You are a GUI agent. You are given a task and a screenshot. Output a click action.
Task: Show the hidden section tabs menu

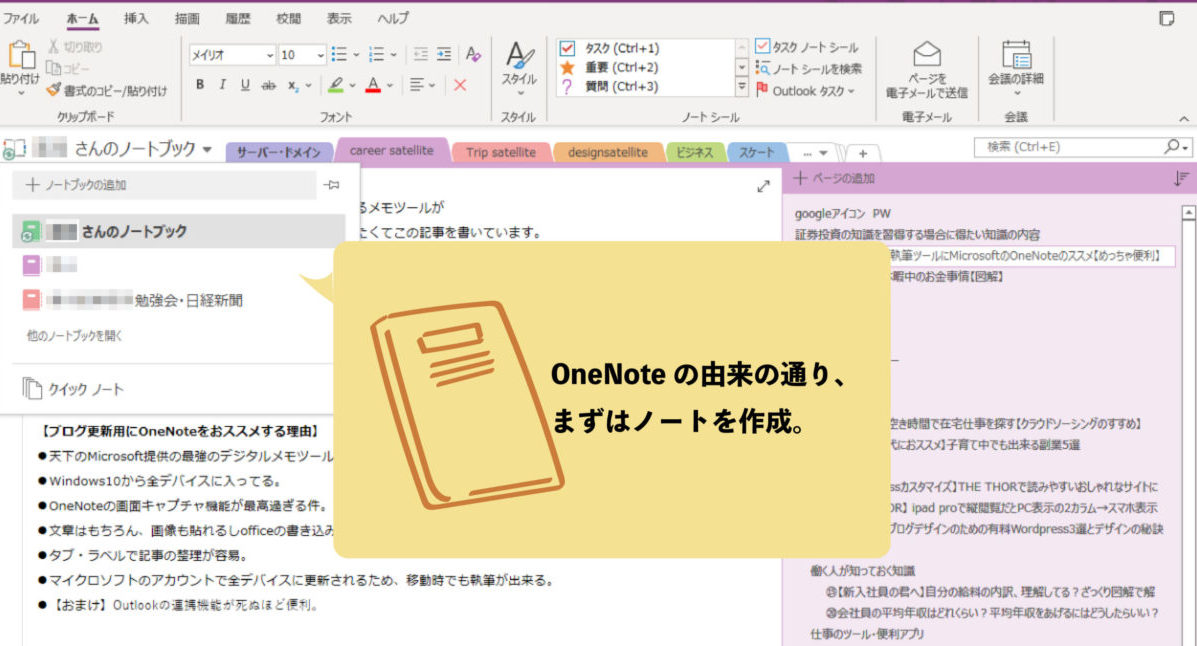815,153
